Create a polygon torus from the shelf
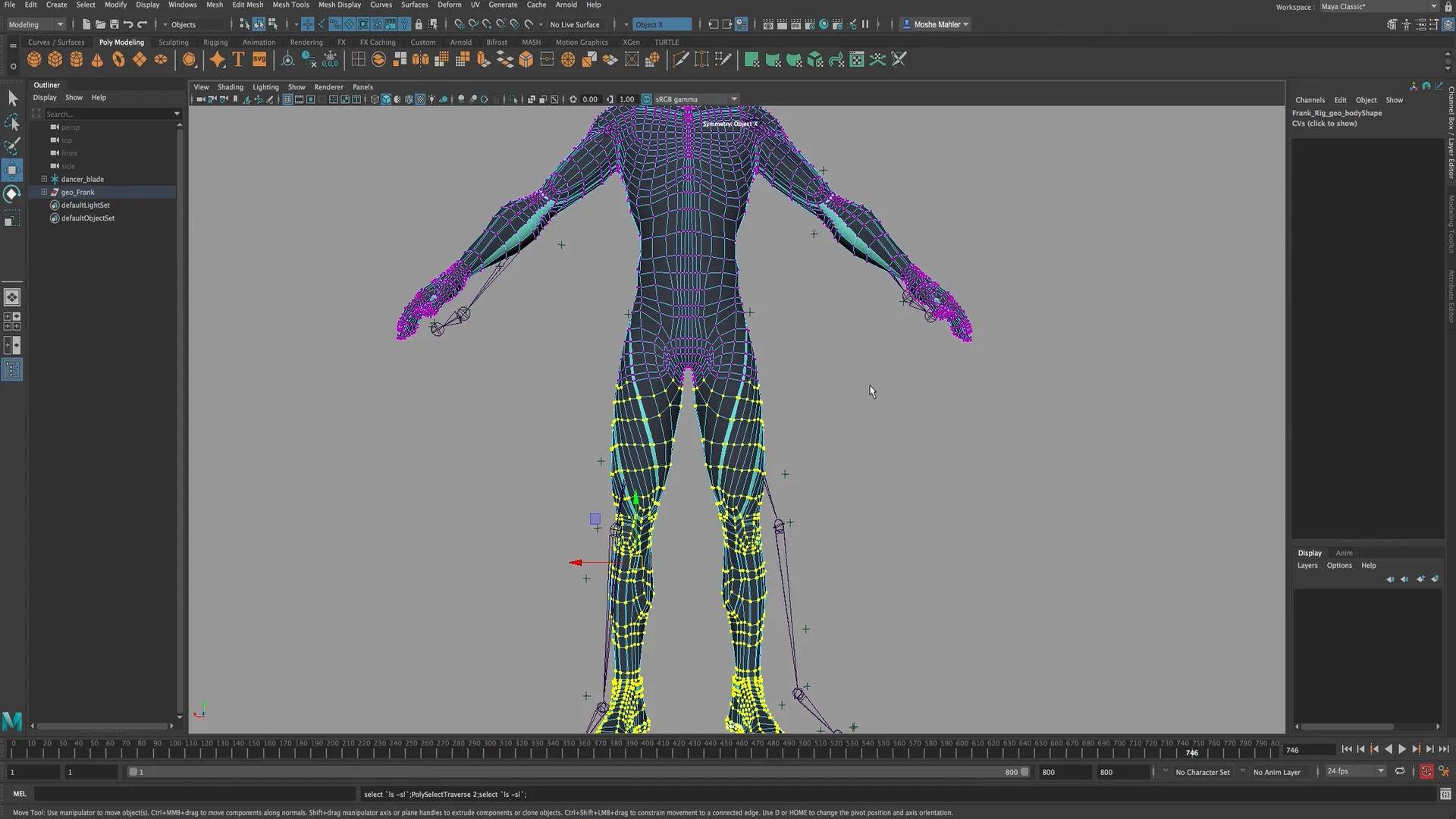The width and height of the screenshot is (1456, 819). [x=118, y=60]
